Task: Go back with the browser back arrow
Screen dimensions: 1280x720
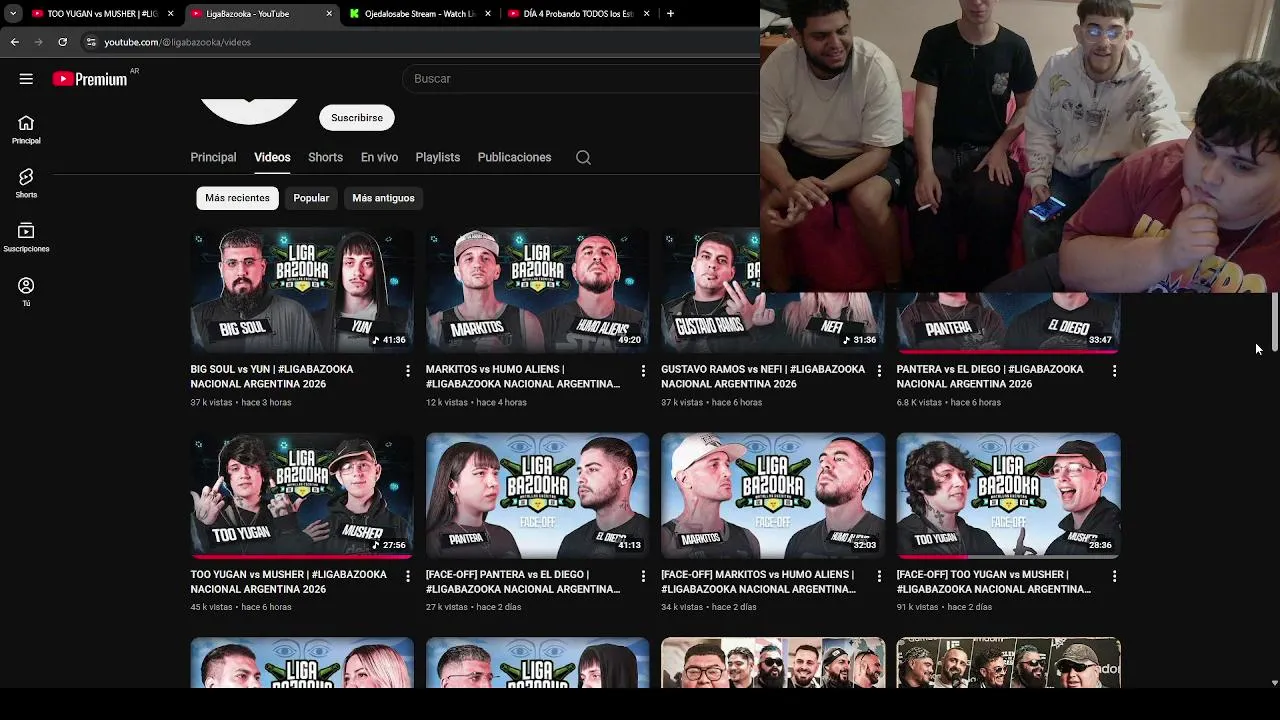Action: [14, 42]
